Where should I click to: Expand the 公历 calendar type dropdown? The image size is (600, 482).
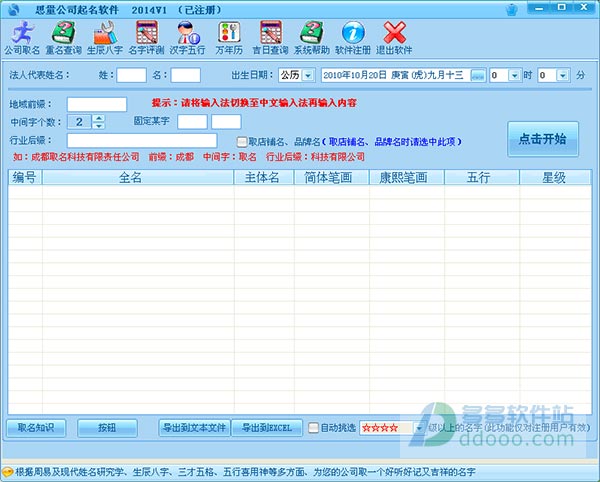coord(308,75)
